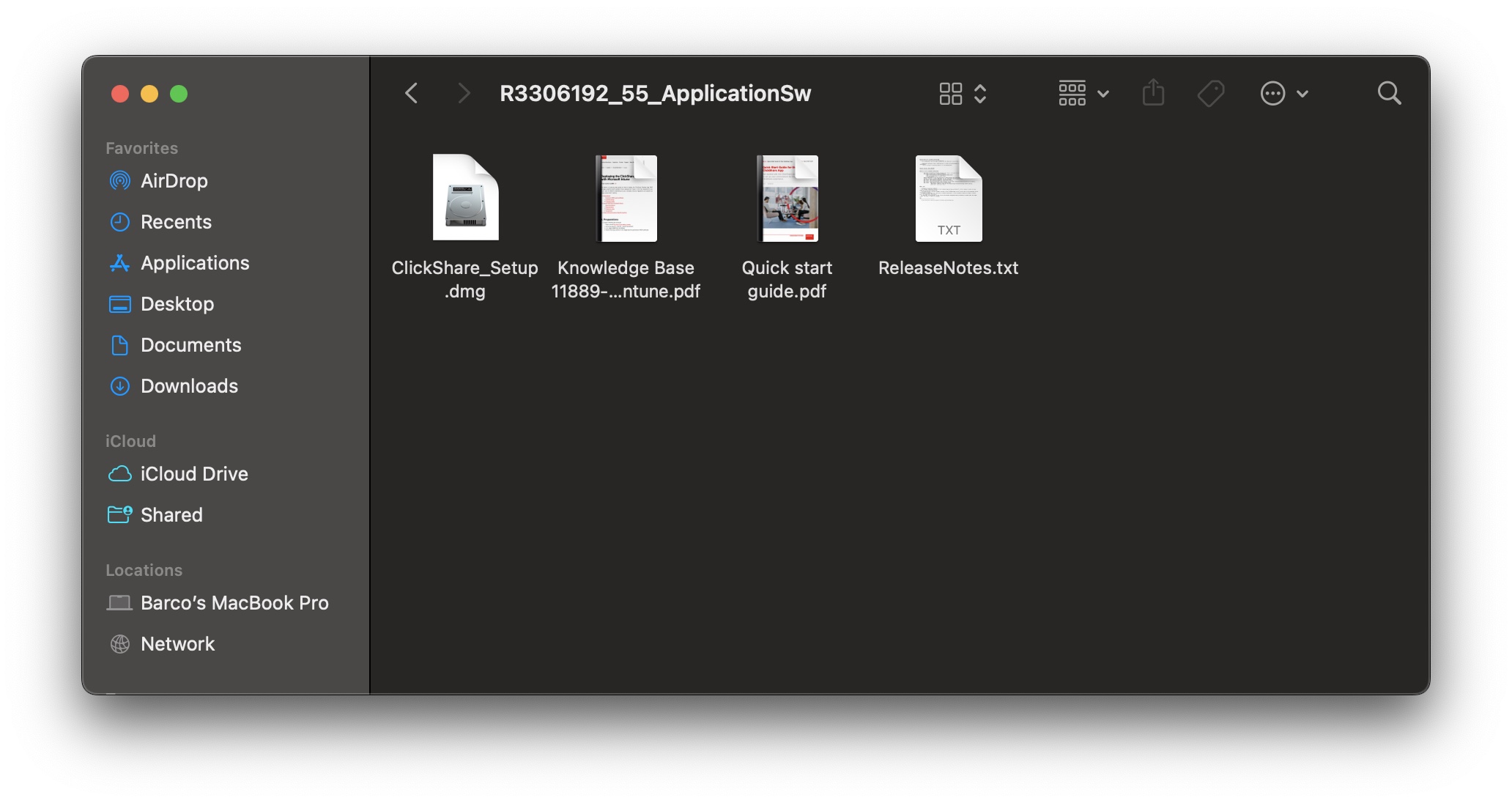Viewport: 1512px width, 803px height.
Task: Click the Desktop sidebar icon
Action: point(120,303)
